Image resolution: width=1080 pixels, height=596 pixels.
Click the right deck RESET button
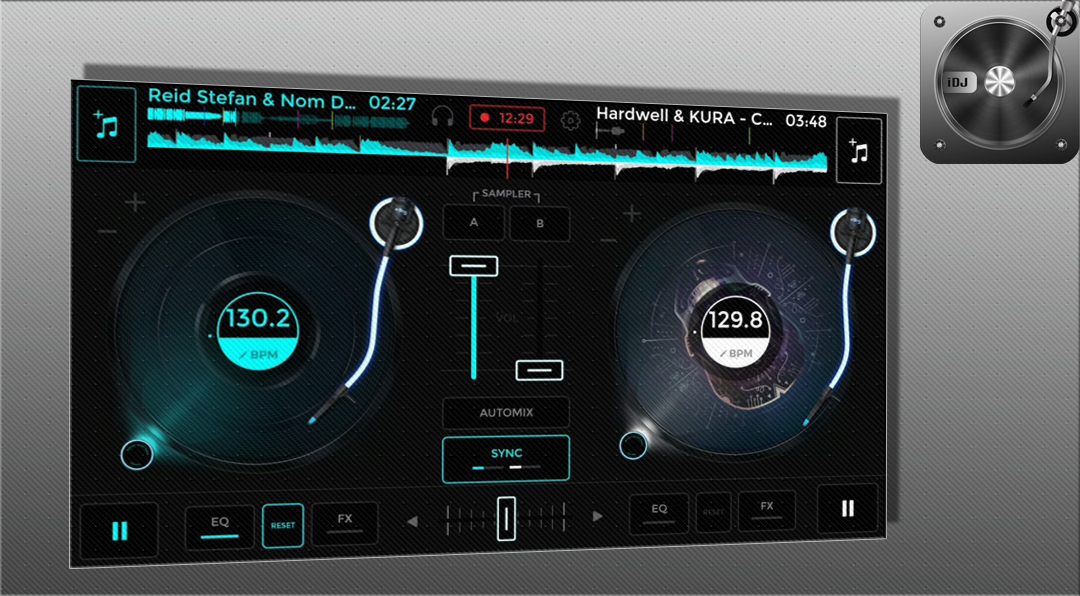(713, 513)
